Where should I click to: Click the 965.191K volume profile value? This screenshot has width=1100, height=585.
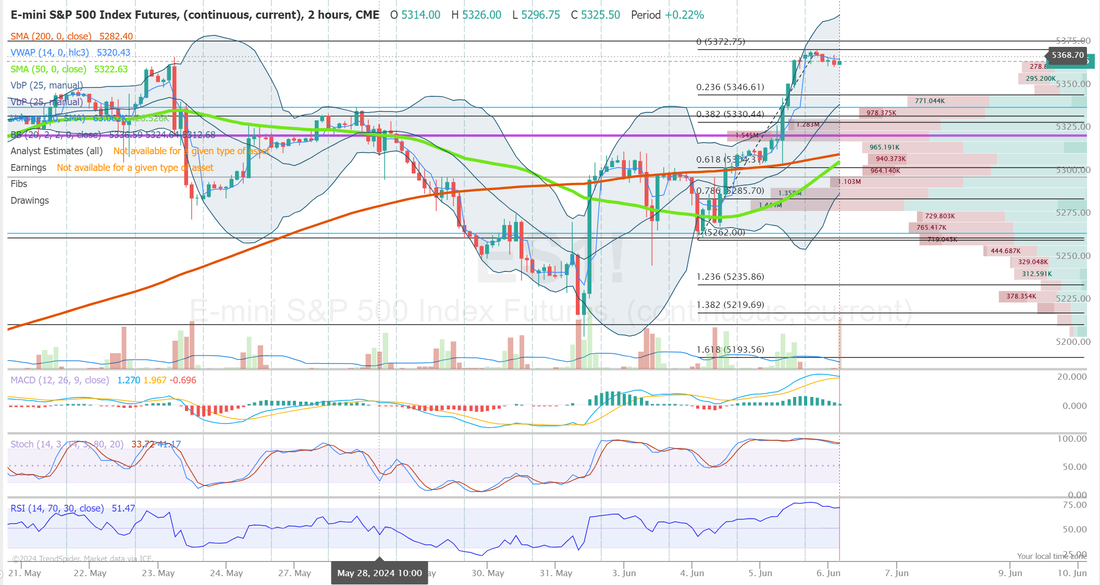click(884, 147)
